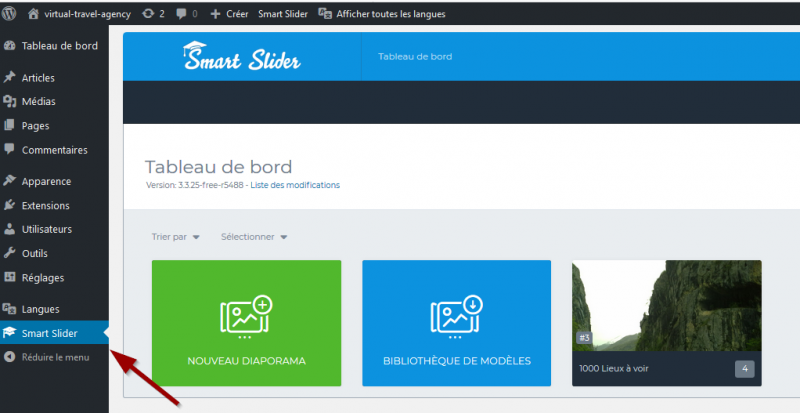Click the new slideshow icon on green tile
800x413 pixels.
[246, 317]
